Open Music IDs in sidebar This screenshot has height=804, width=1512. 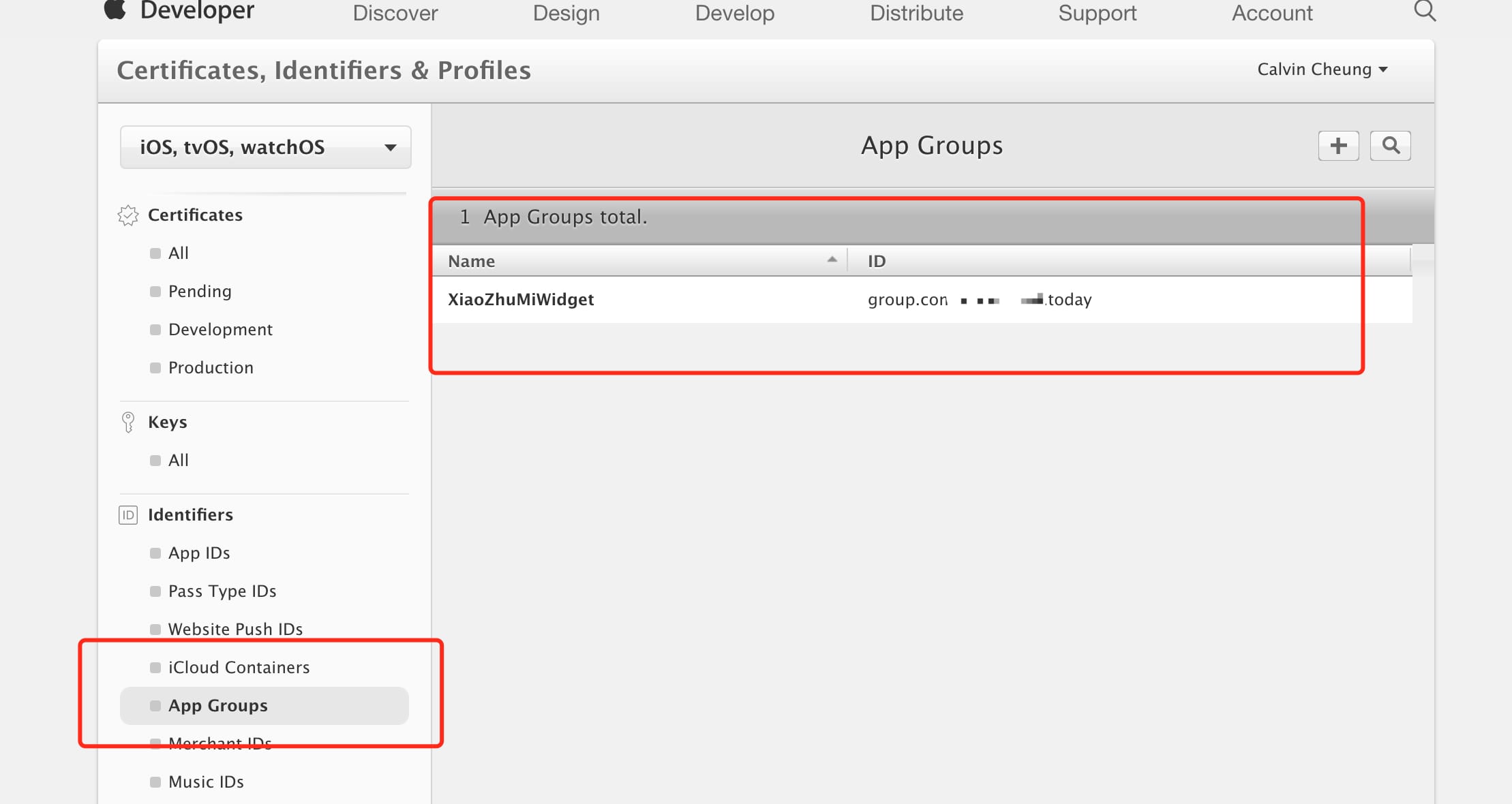point(206,782)
